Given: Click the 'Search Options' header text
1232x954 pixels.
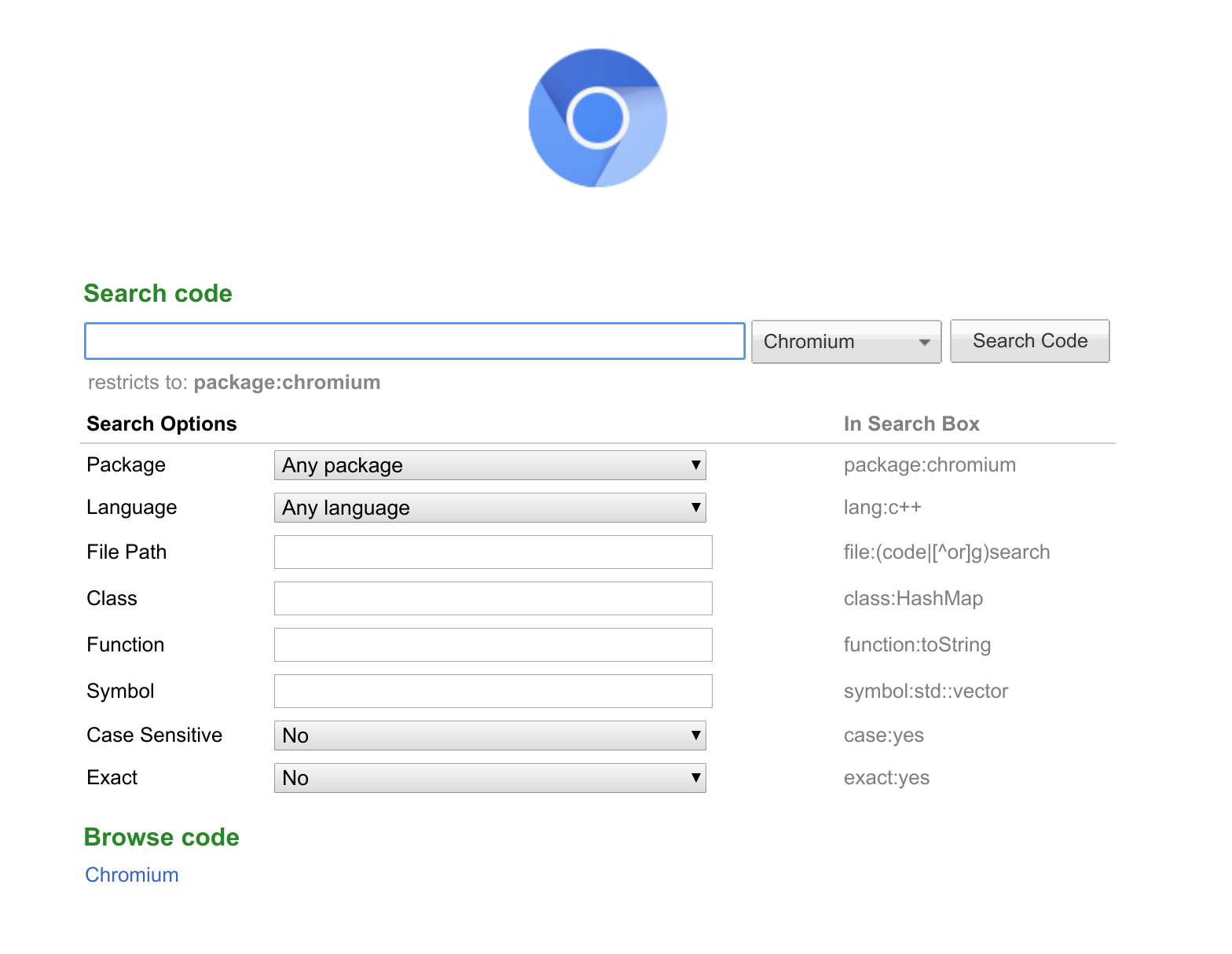Looking at the screenshot, I should (x=162, y=424).
